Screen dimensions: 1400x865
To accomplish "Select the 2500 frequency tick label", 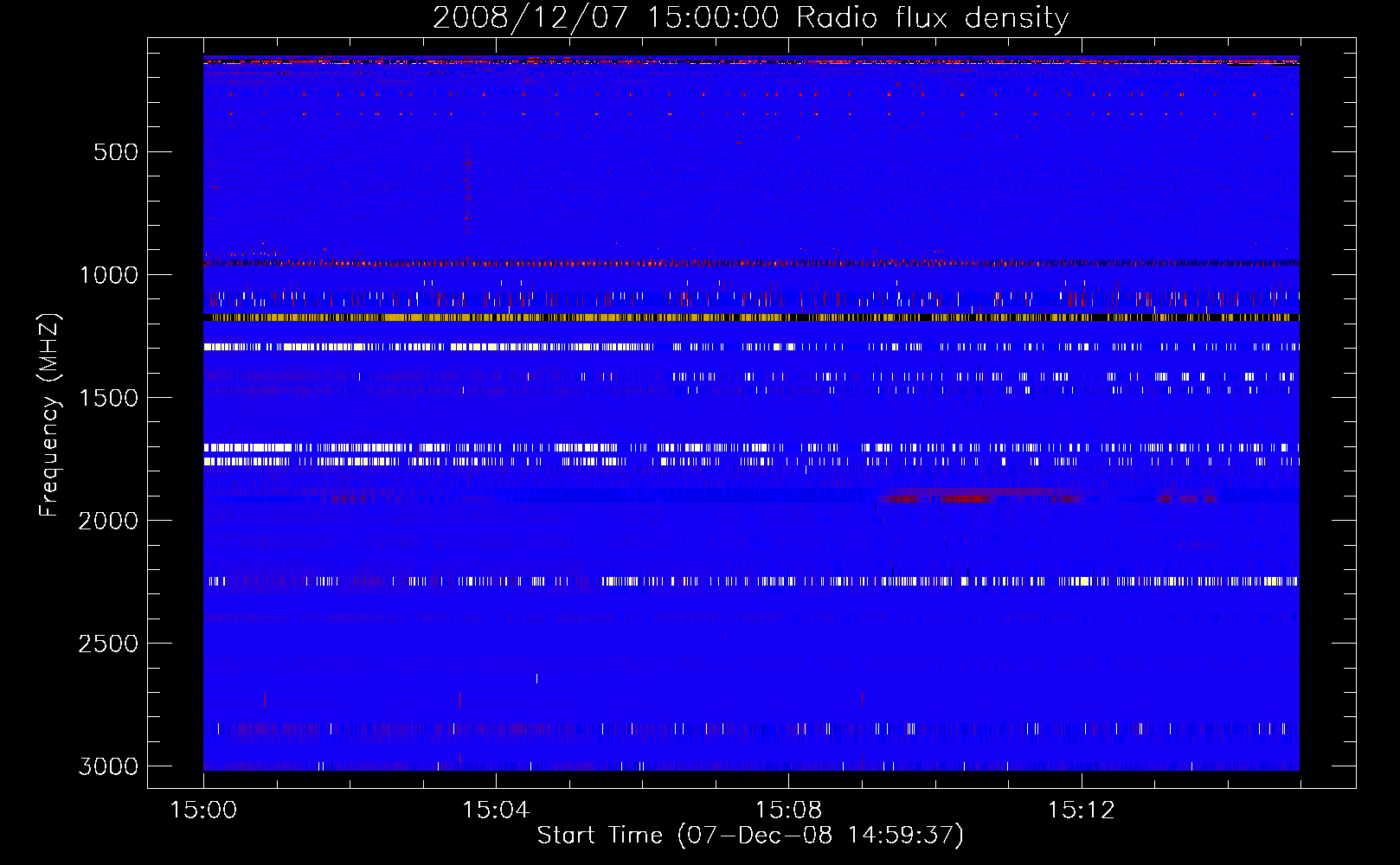I will (109, 644).
